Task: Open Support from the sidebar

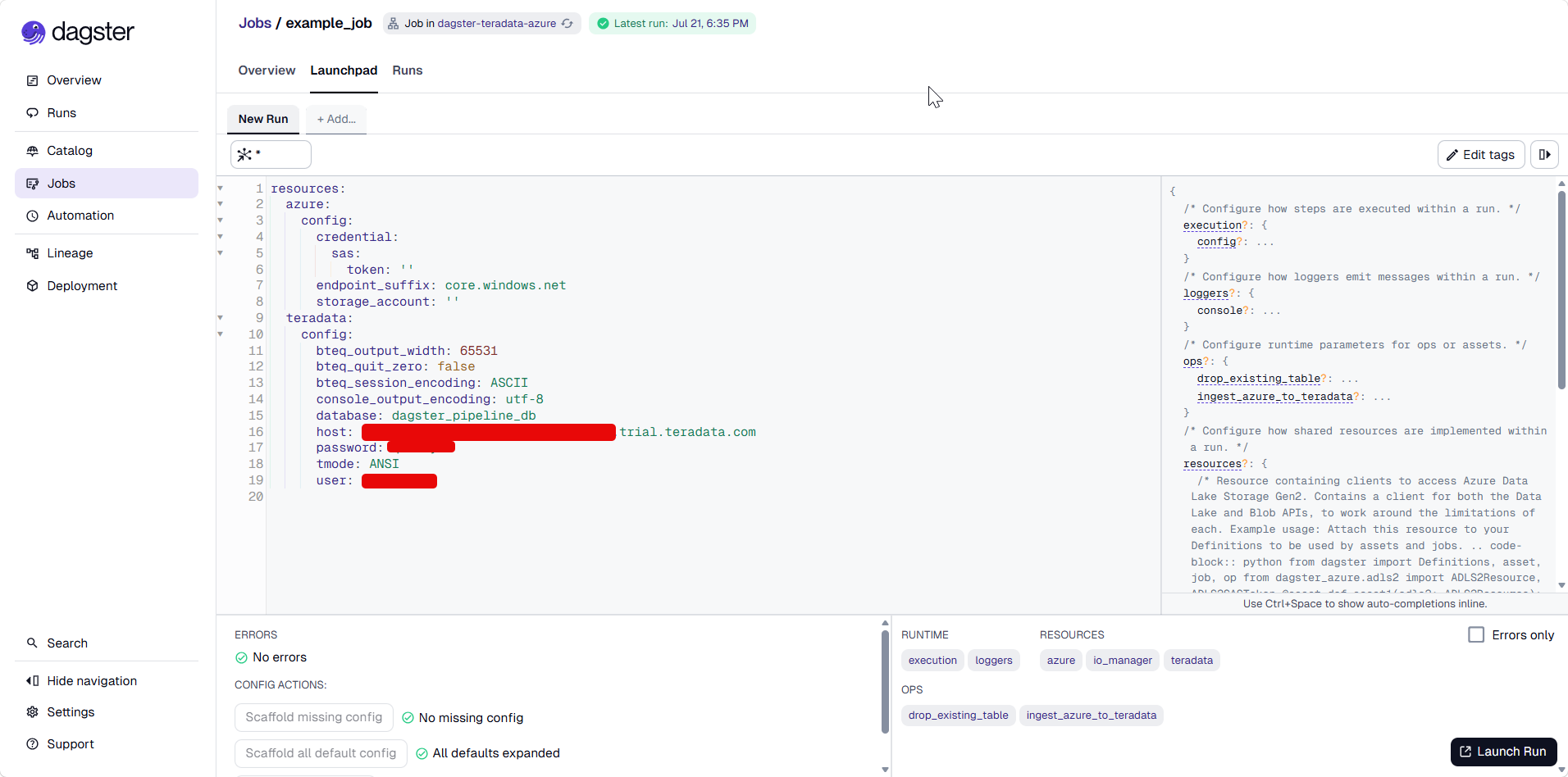Action: 107,744
